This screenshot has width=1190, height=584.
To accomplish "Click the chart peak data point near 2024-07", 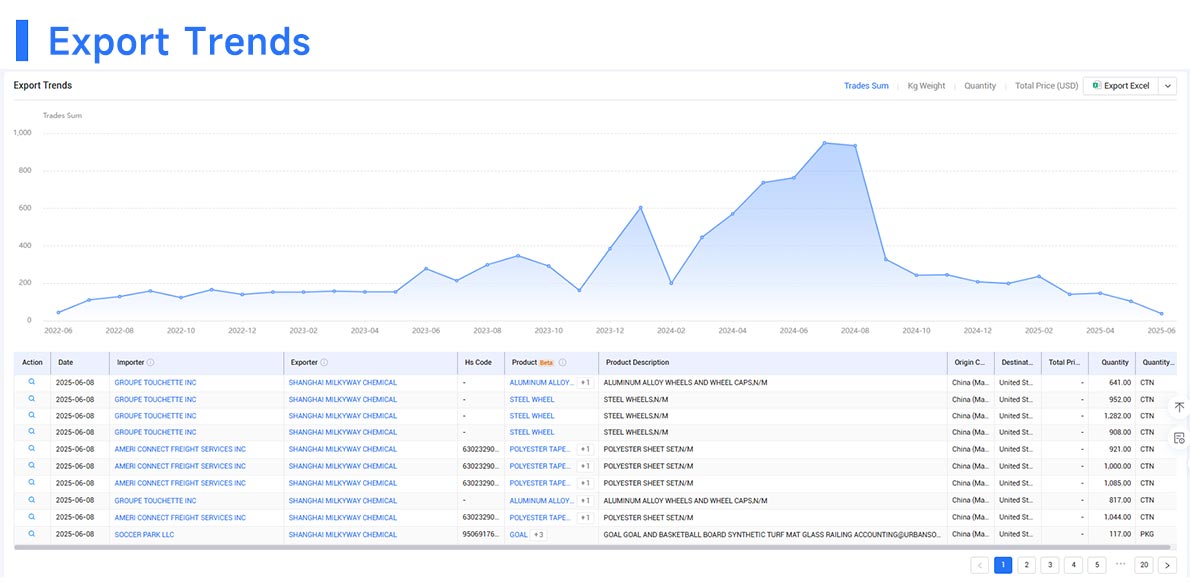I will 824,143.
